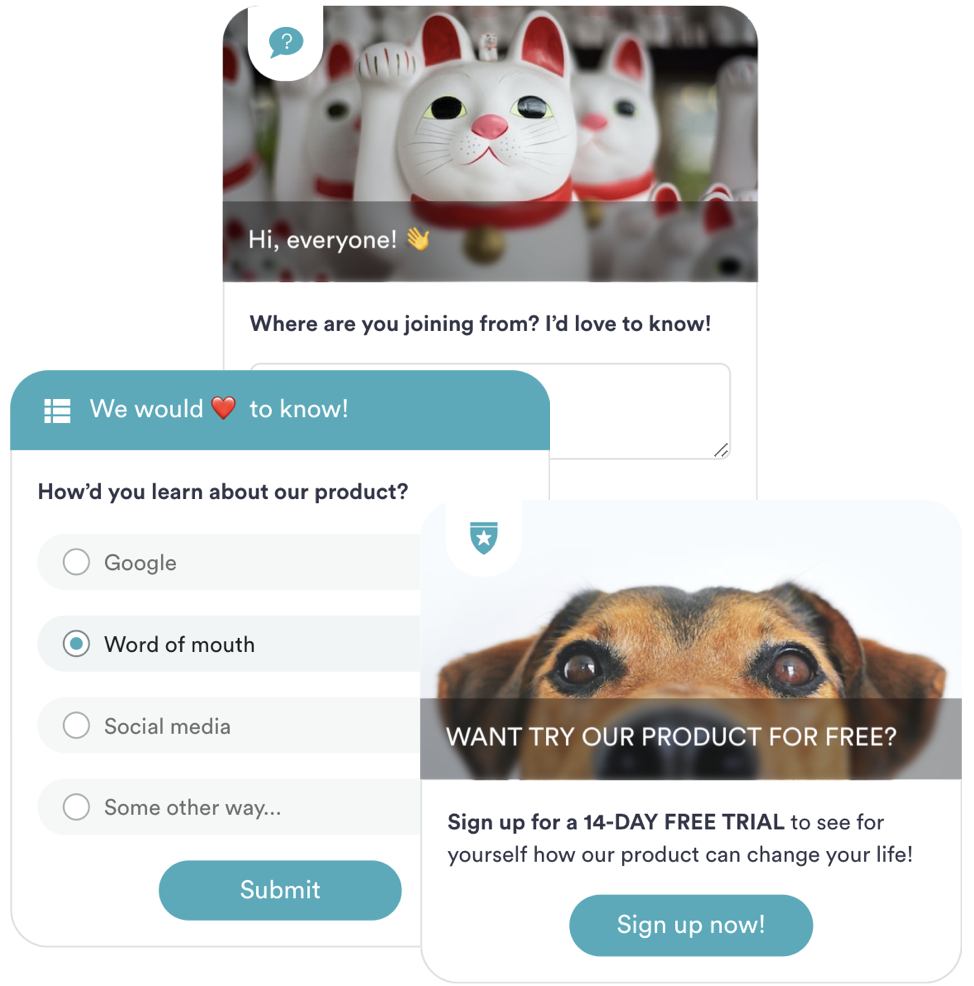Image resolution: width=974 pixels, height=986 pixels.
Task: Click the question speech bubble icon
Action: click(x=286, y=42)
